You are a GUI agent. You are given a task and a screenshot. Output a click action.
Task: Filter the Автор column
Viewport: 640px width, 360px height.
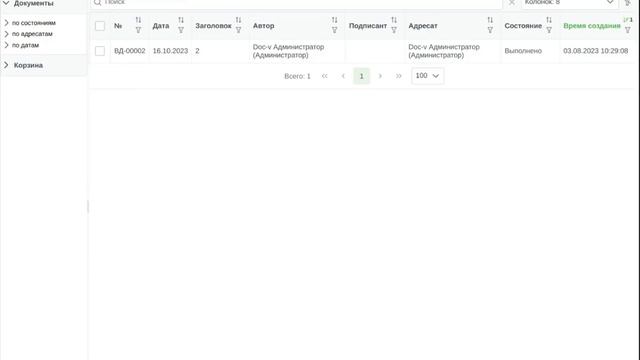pyautogui.click(x=334, y=30)
